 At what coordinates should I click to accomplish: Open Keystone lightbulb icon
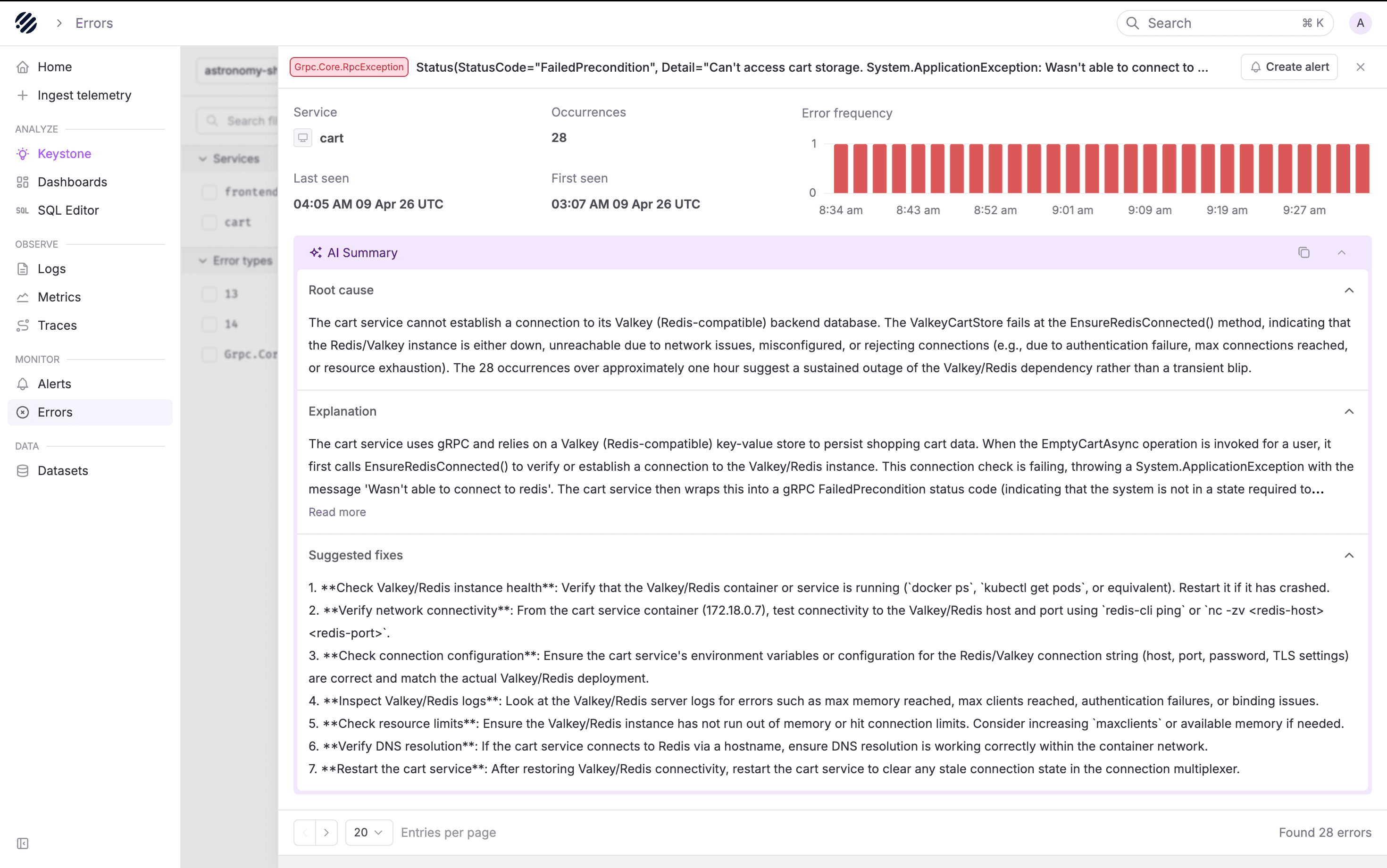22,154
